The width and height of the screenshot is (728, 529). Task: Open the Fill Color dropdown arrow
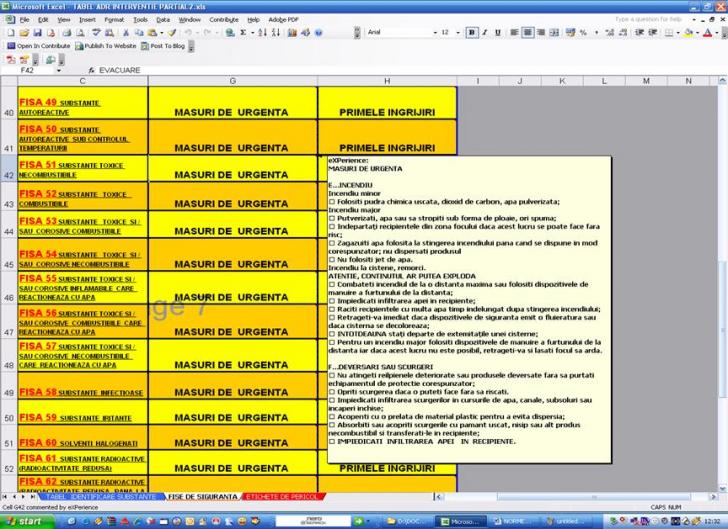[697, 33]
